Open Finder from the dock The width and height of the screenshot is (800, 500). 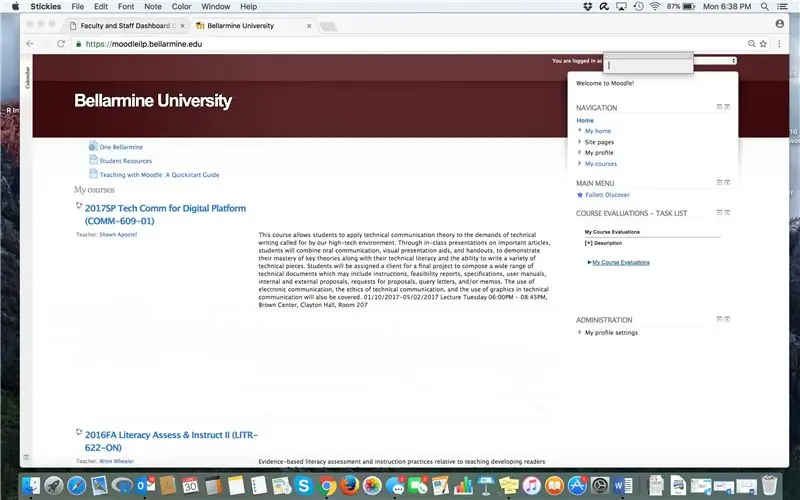click(x=32, y=485)
